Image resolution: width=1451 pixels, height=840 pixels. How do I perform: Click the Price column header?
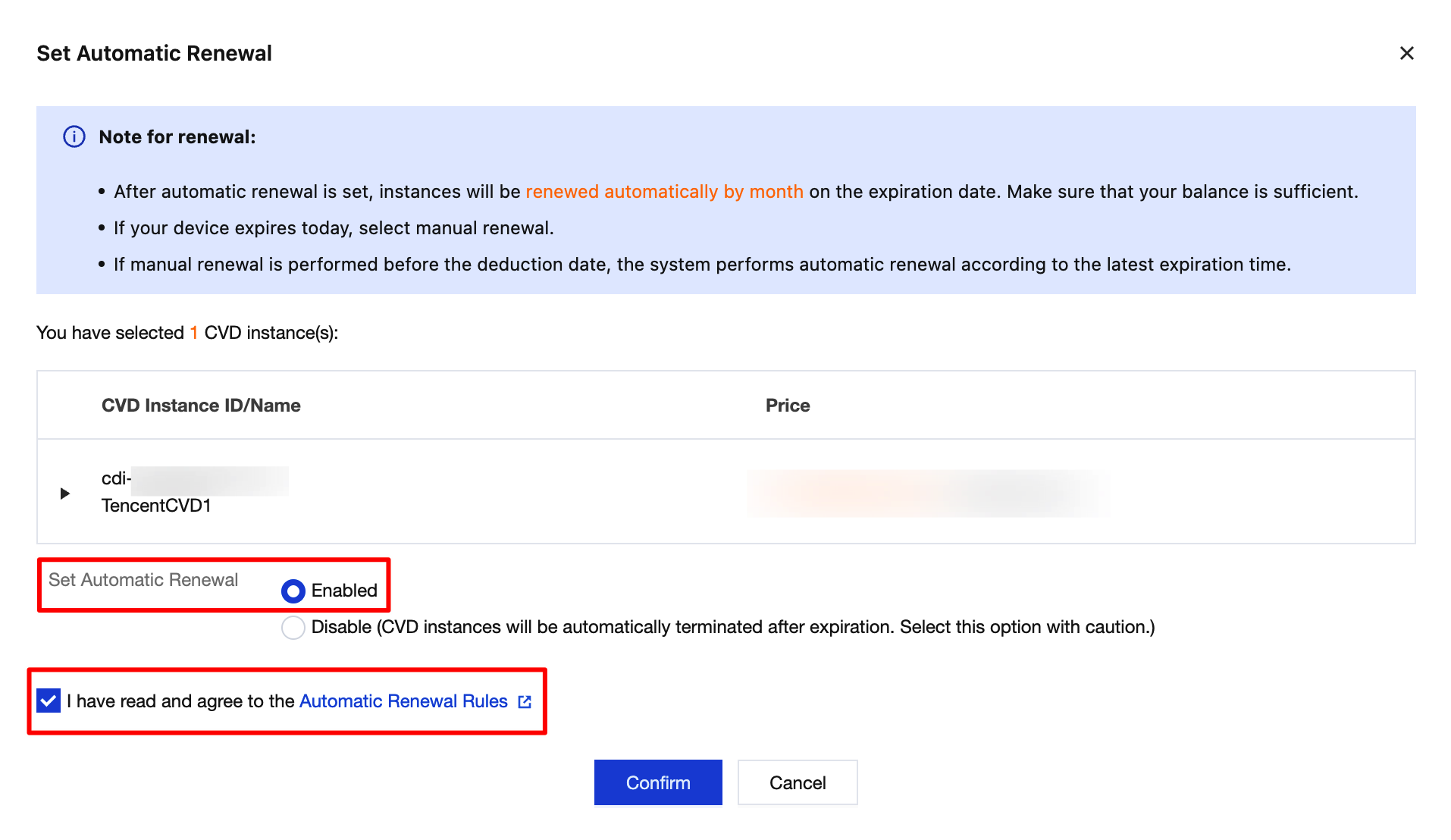click(x=788, y=406)
